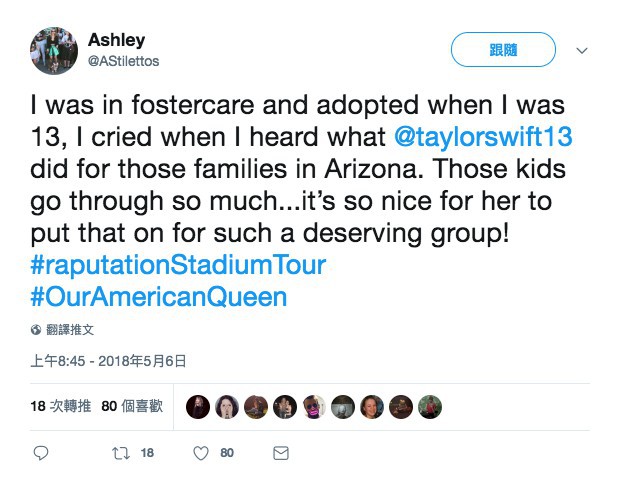Screen dimensions: 622x486
Task: Click the globe icon beside translate tweet
Action: click(x=37, y=329)
